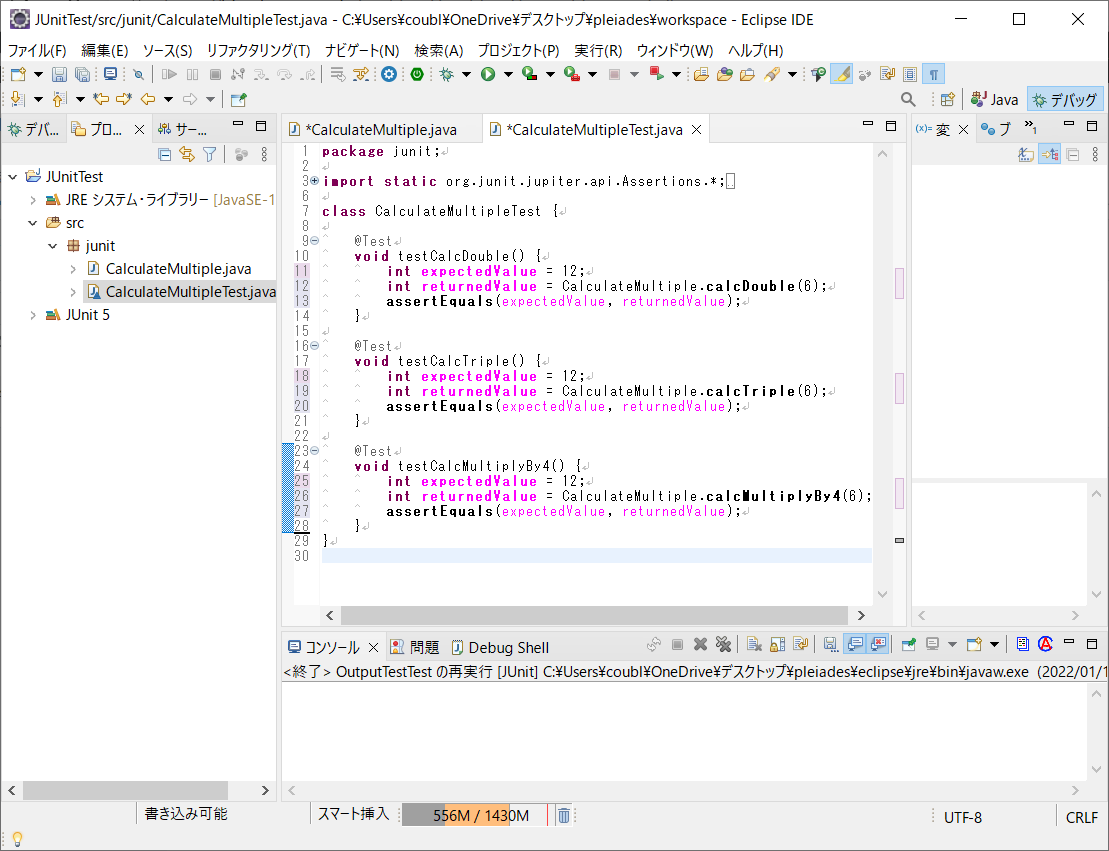Open the ファイル(F) menu
Image resolution: width=1109 pixels, height=851 pixels.
pos(37,51)
